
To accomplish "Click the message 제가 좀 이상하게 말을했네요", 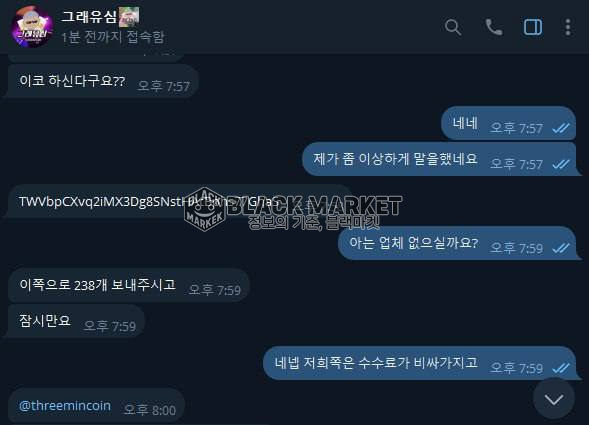I will pyautogui.click(x=439, y=159).
